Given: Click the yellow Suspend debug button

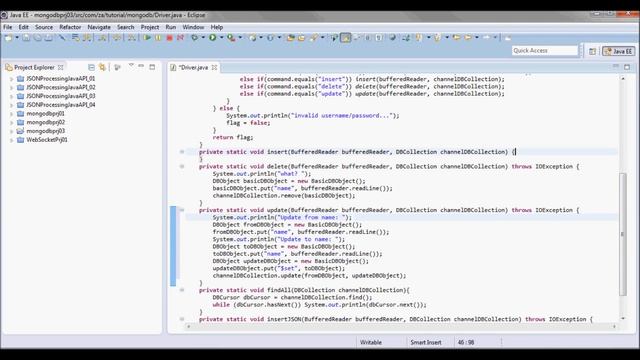Looking at the screenshot, I should (x=158, y=38).
